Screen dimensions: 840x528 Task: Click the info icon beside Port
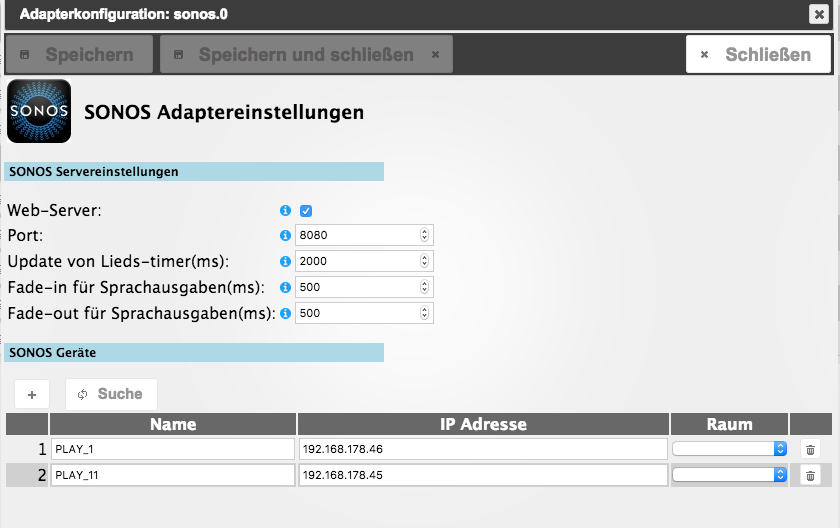tap(285, 235)
